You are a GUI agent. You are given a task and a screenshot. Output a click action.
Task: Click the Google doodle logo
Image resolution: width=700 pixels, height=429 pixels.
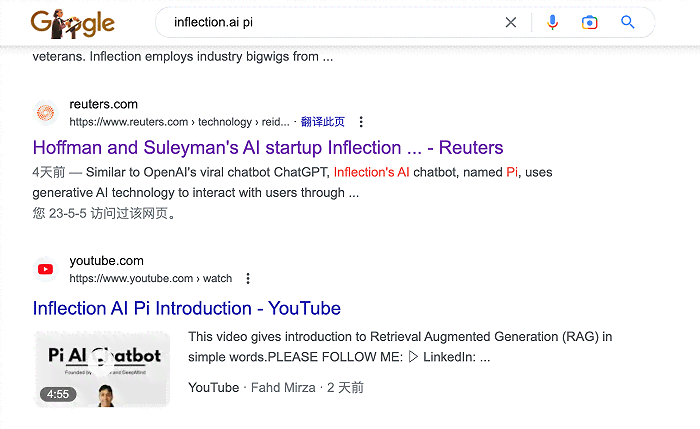tap(73, 24)
